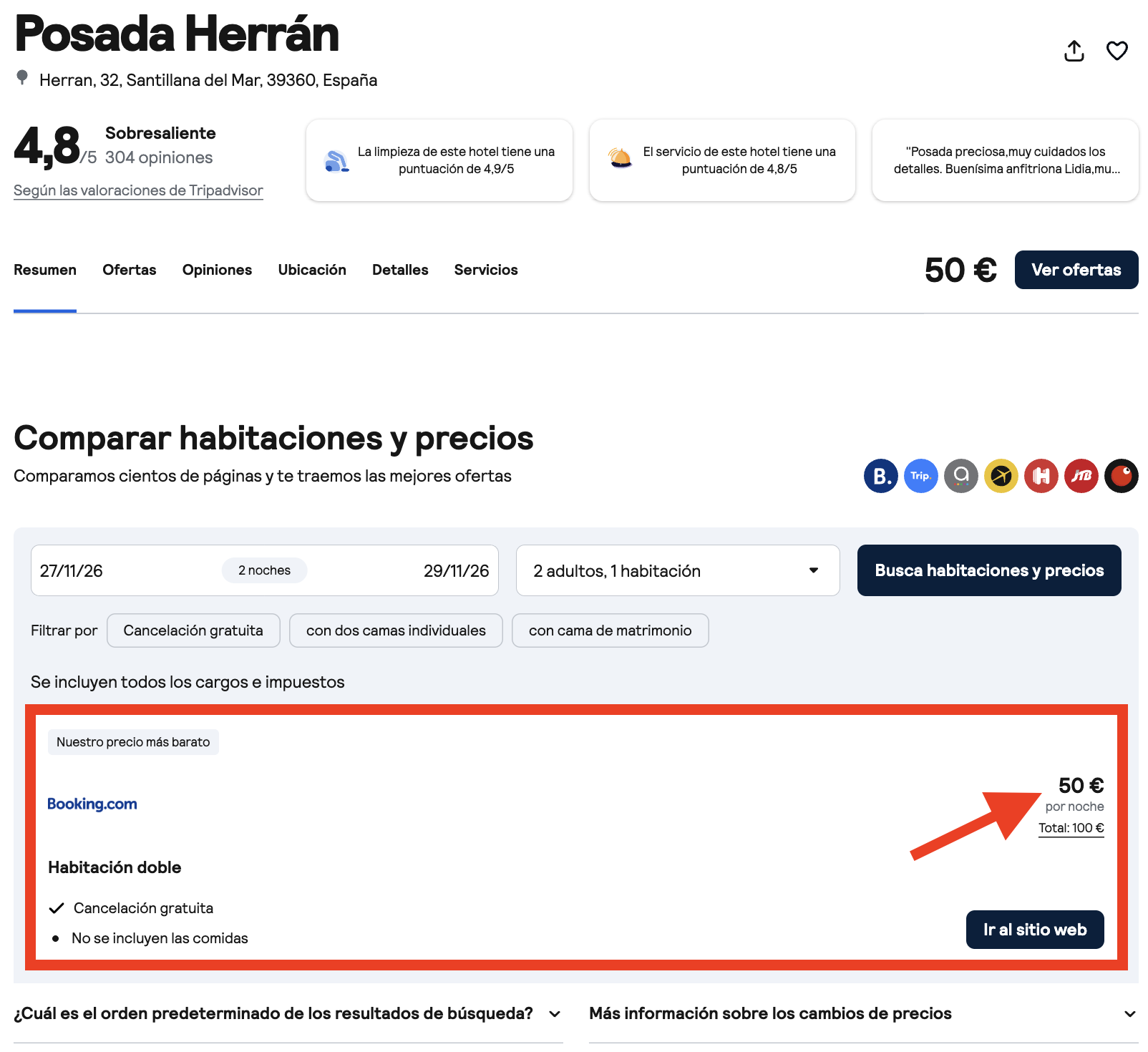Click the cleaning score icon

(336, 161)
